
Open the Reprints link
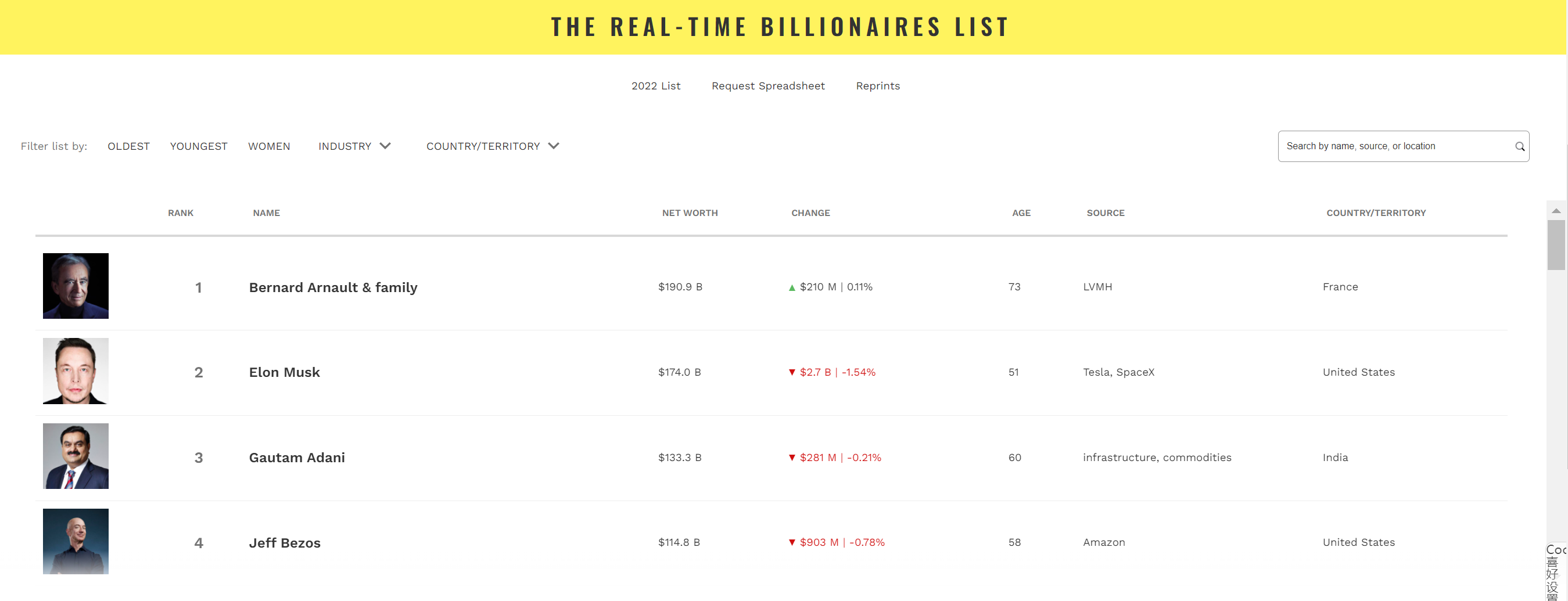[x=878, y=86]
